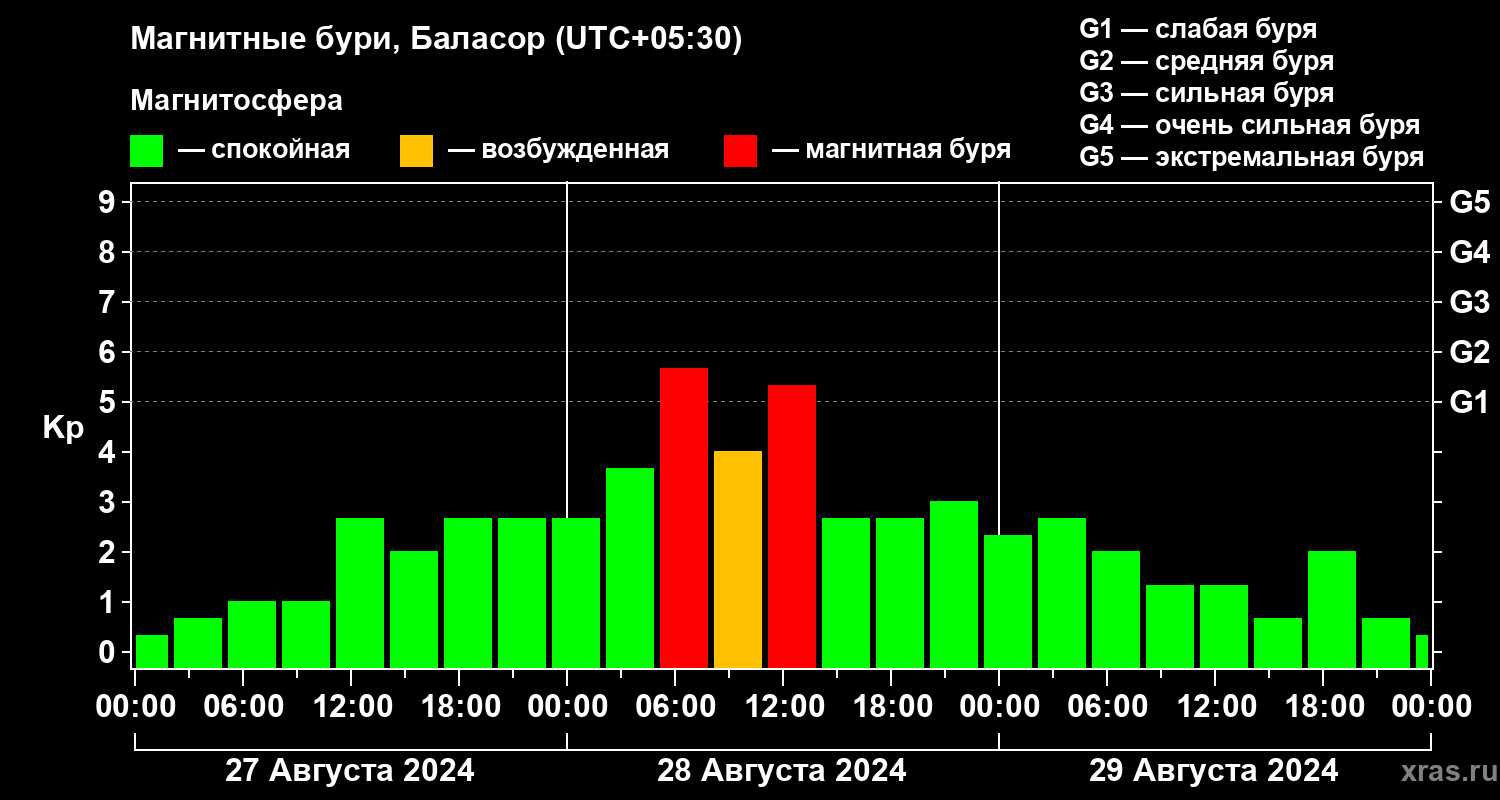Select the orange bar on 28 August
Screen dimensions: 1500x800
[738, 559]
